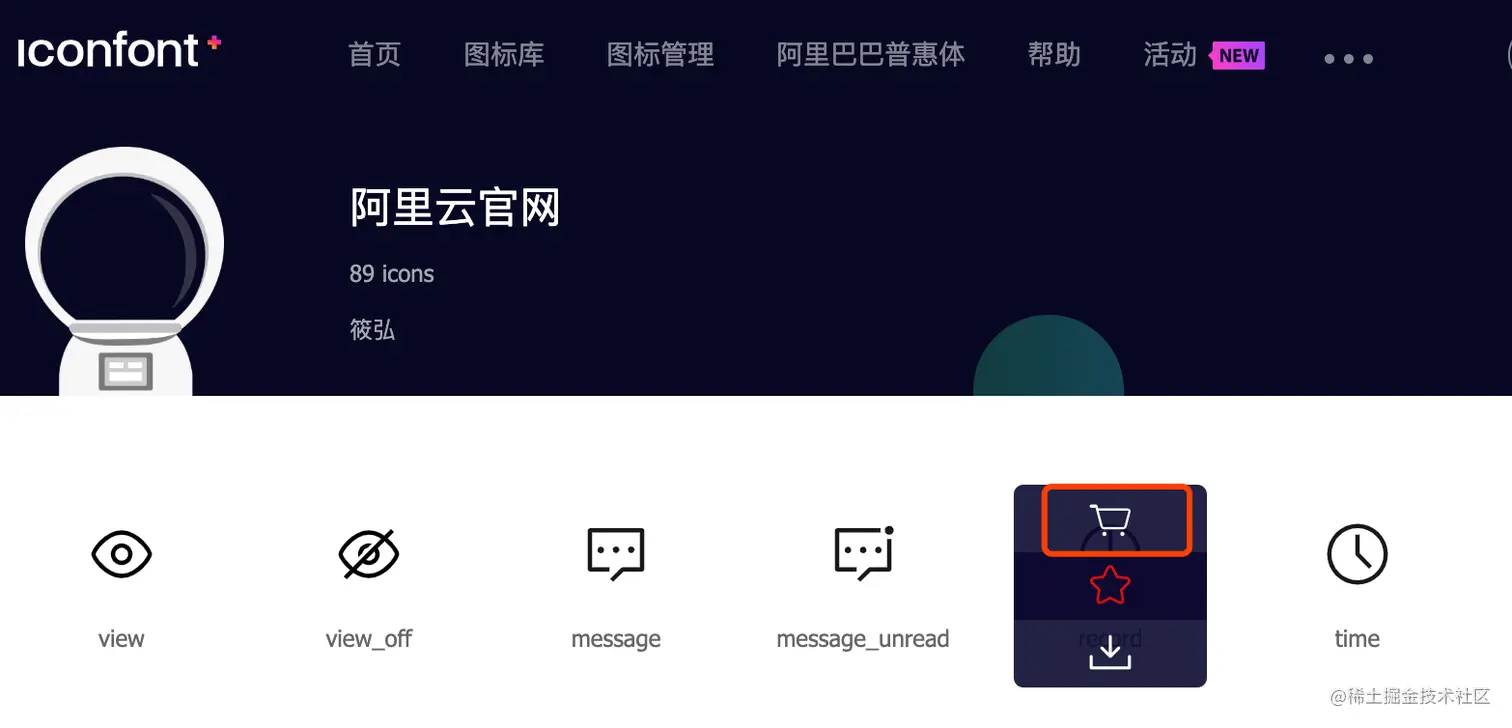The width and height of the screenshot is (1512, 728).
Task: Open the 图标管理 menu
Action: pyautogui.click(x=661, y=54)
